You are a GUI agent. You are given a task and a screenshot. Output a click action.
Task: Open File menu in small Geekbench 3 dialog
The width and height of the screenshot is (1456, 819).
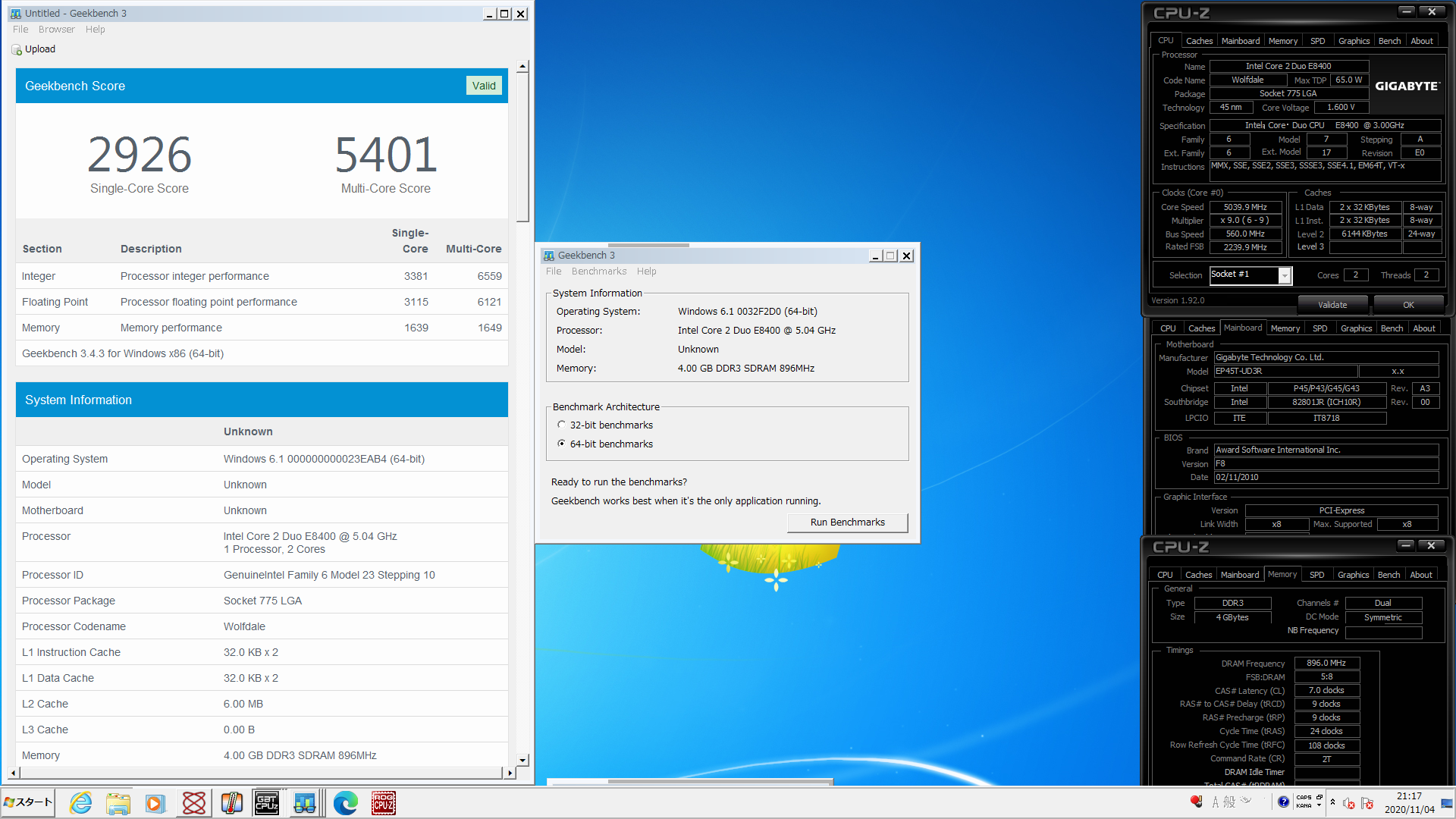554,271
